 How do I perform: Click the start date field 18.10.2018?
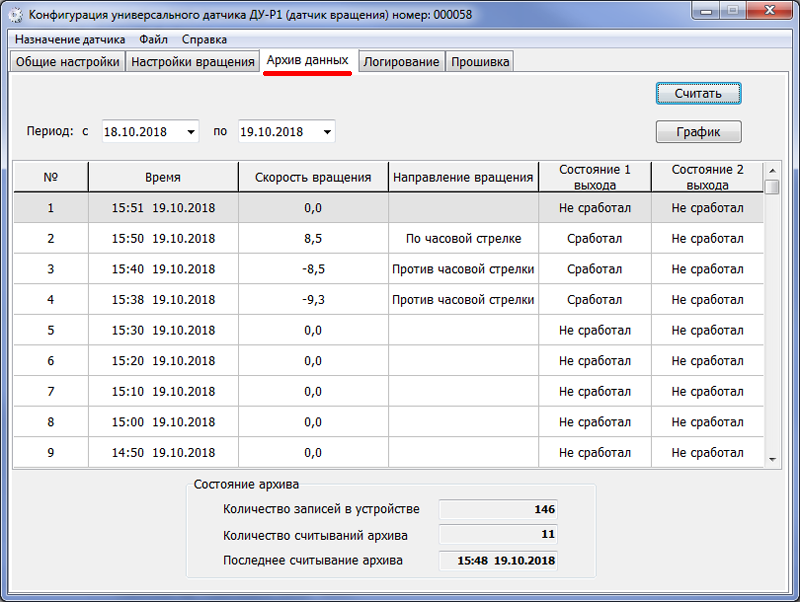[150, 132]
